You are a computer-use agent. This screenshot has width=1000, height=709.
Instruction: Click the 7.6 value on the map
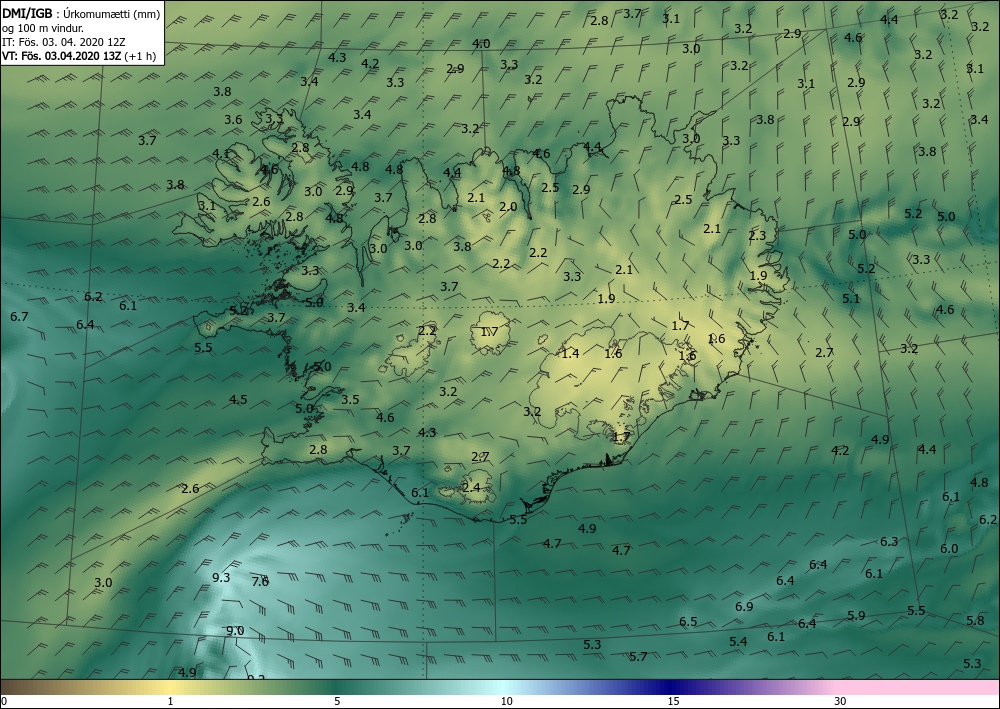pos(260,581)
